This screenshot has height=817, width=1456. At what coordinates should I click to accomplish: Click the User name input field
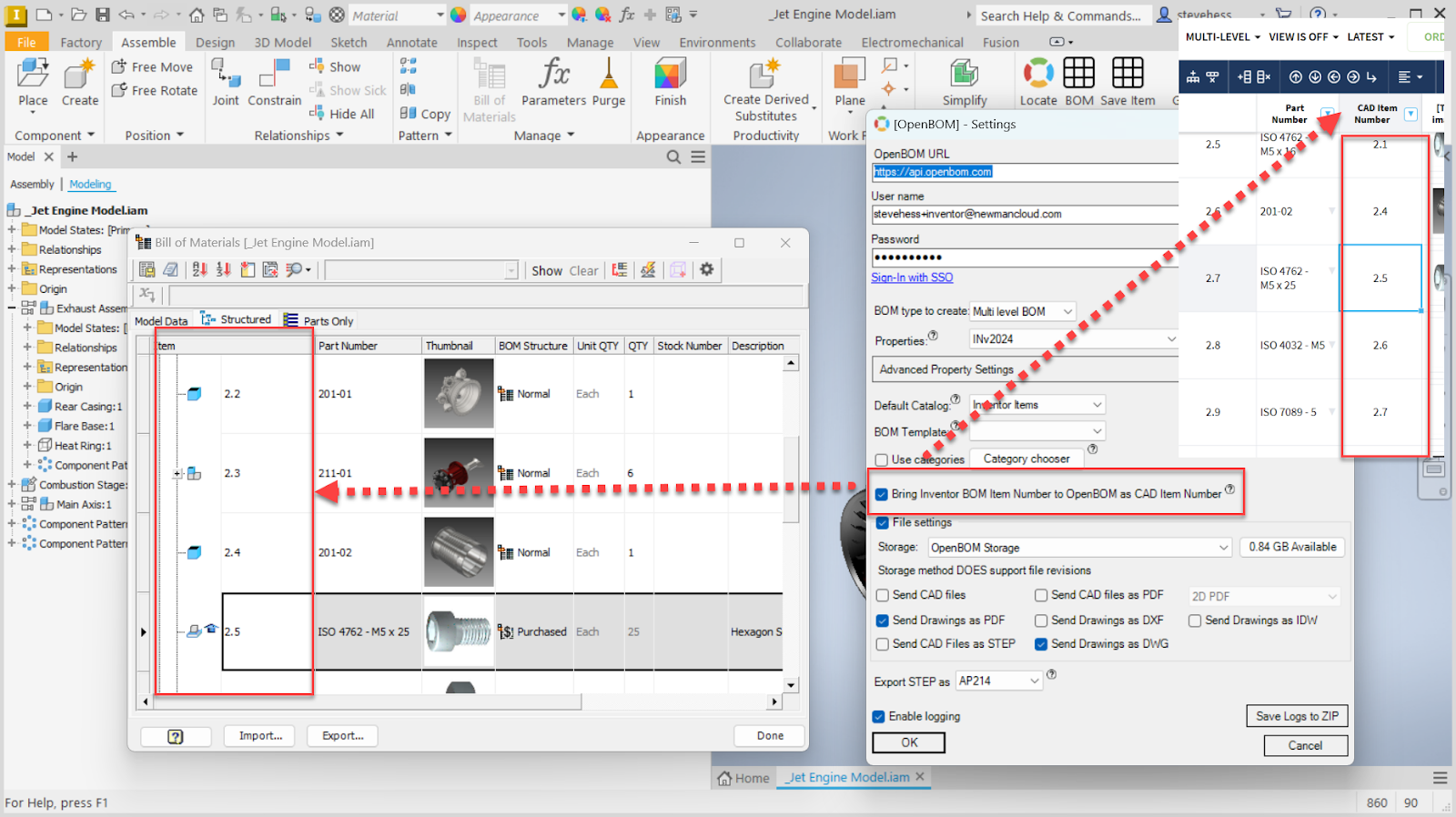(x=1025, y=214)
